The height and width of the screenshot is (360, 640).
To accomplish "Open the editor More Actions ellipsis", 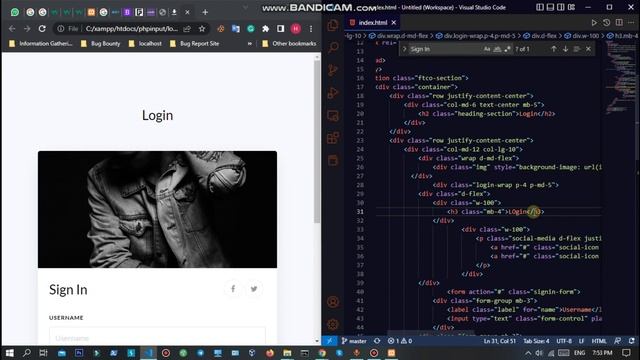I will [631, 22].
